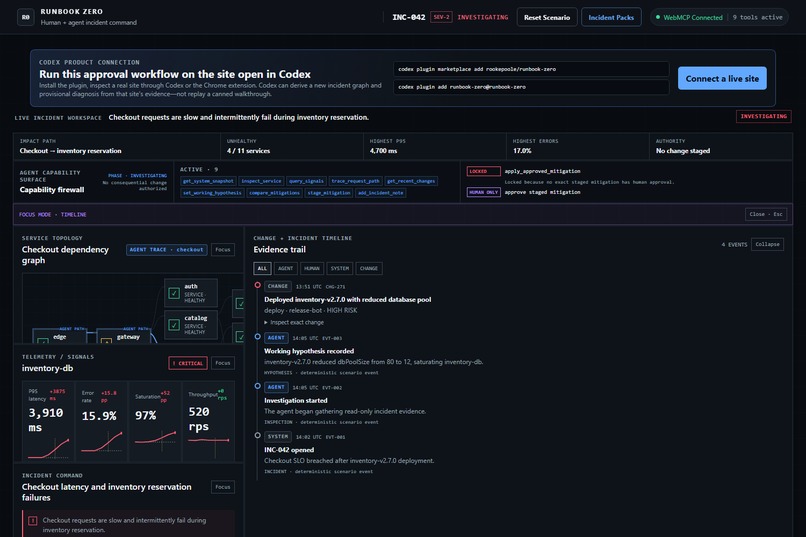The width and height of the screenshot is (806, 537).
Task: Click 'Working hypothesis recorded' event title
Action: [x=309, y=351]
